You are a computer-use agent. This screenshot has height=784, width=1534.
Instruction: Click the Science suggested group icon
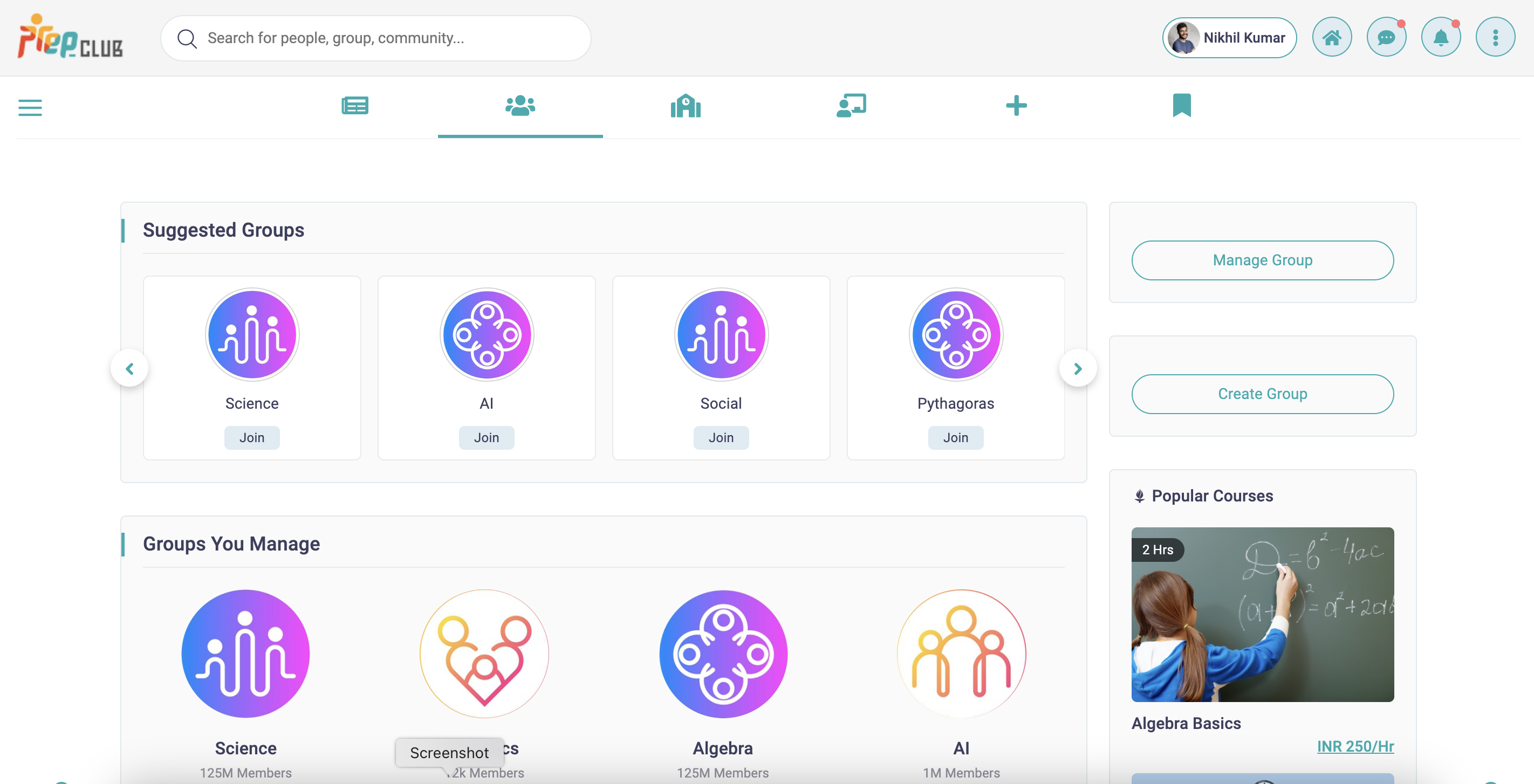point(252,334)
